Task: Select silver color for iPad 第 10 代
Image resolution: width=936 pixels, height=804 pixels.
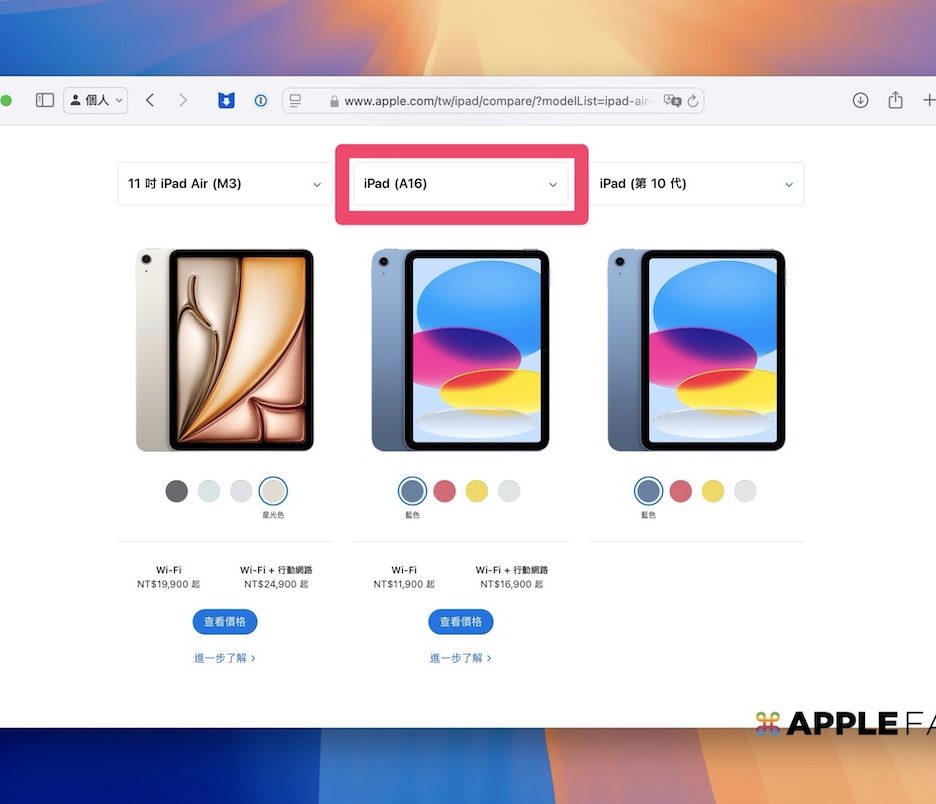Action: [x=745, y=491]
